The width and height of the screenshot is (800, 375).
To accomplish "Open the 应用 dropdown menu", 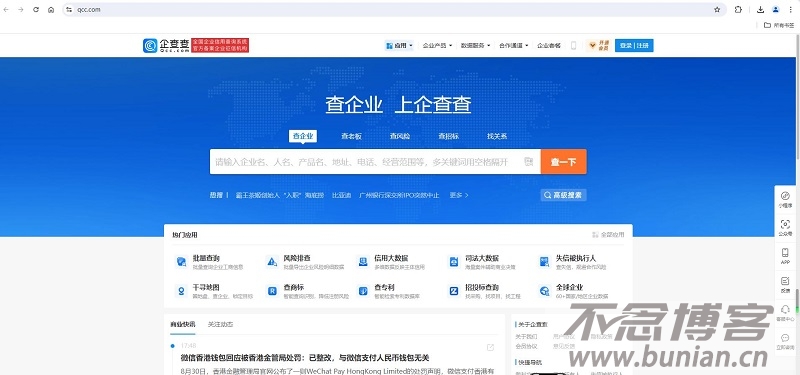I will coord(399,45).
